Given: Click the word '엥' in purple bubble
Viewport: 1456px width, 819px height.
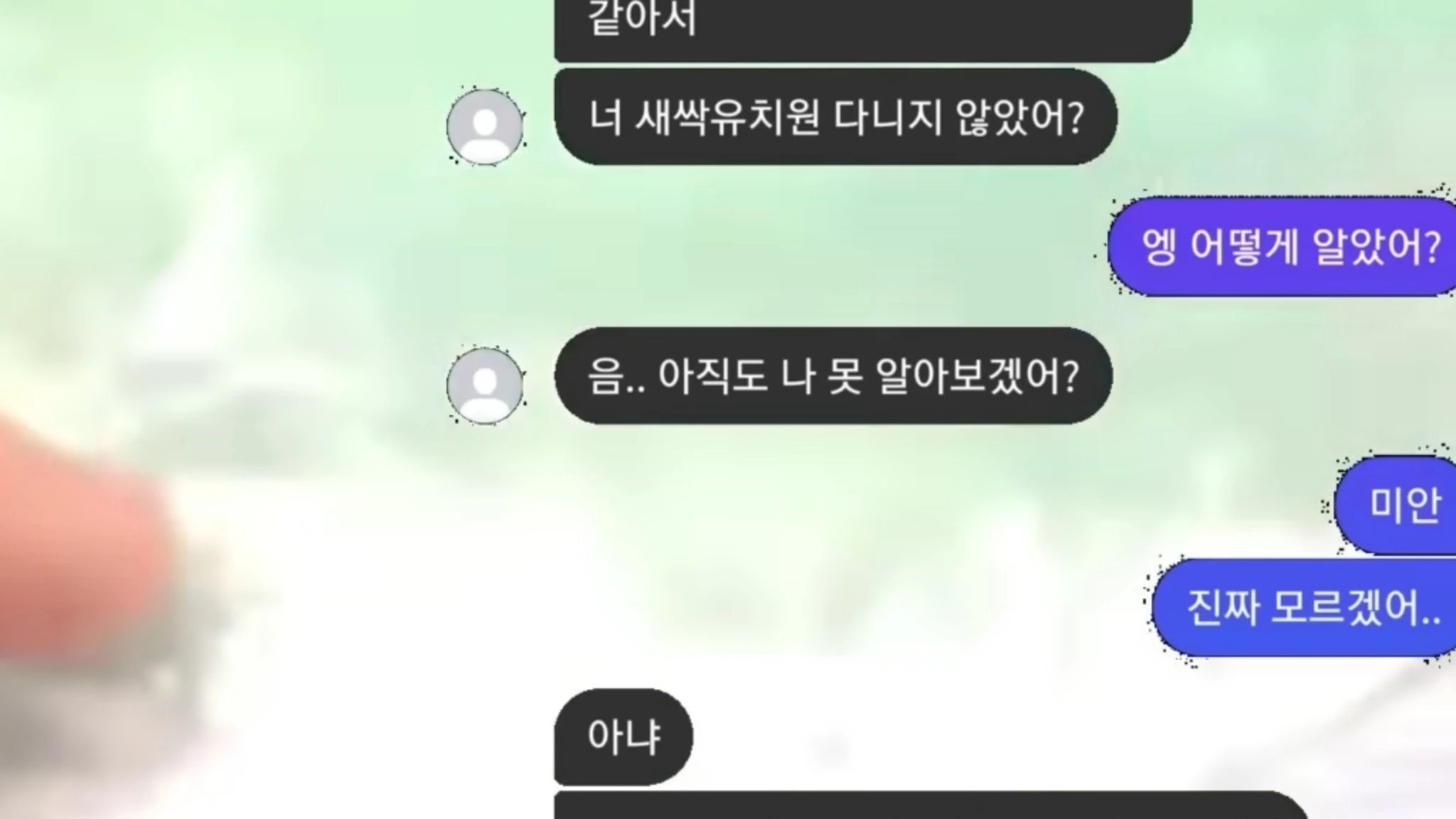Looking at the screenshot, I should tap(1159, 247).
